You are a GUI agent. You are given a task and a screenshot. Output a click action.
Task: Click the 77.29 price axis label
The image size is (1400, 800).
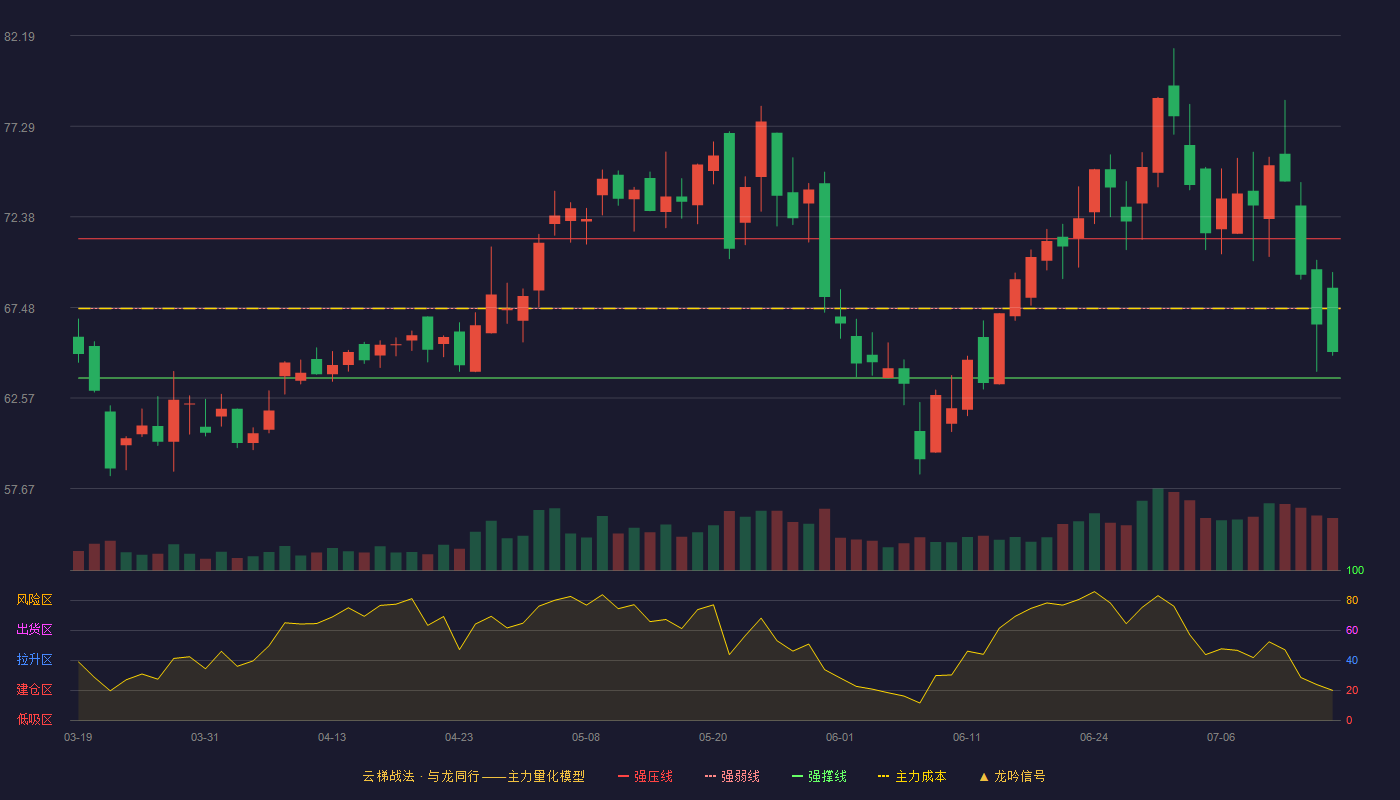pyautogui.click(x=19, y=128)
